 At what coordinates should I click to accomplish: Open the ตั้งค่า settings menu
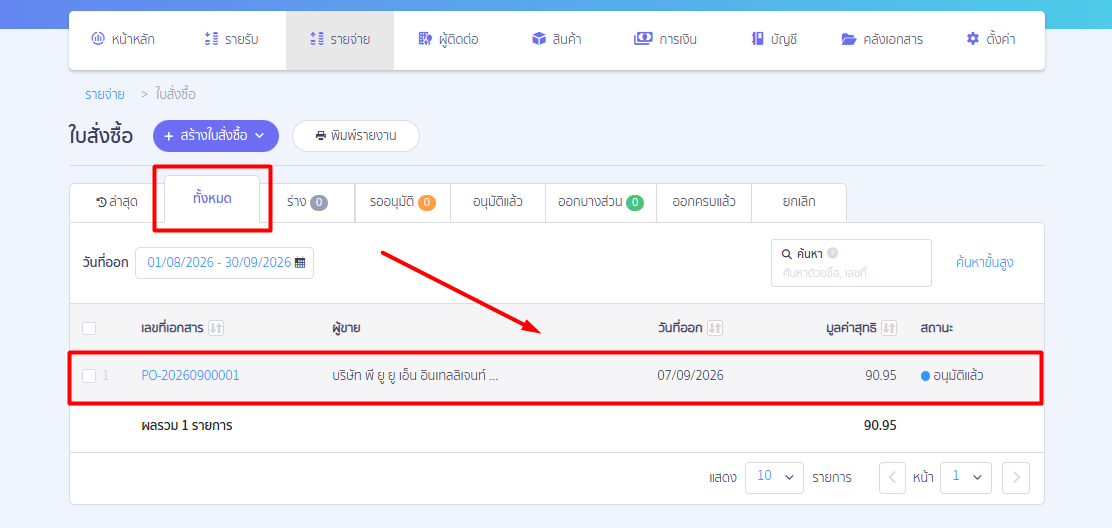pyautogui.click(x=991, y=40)
